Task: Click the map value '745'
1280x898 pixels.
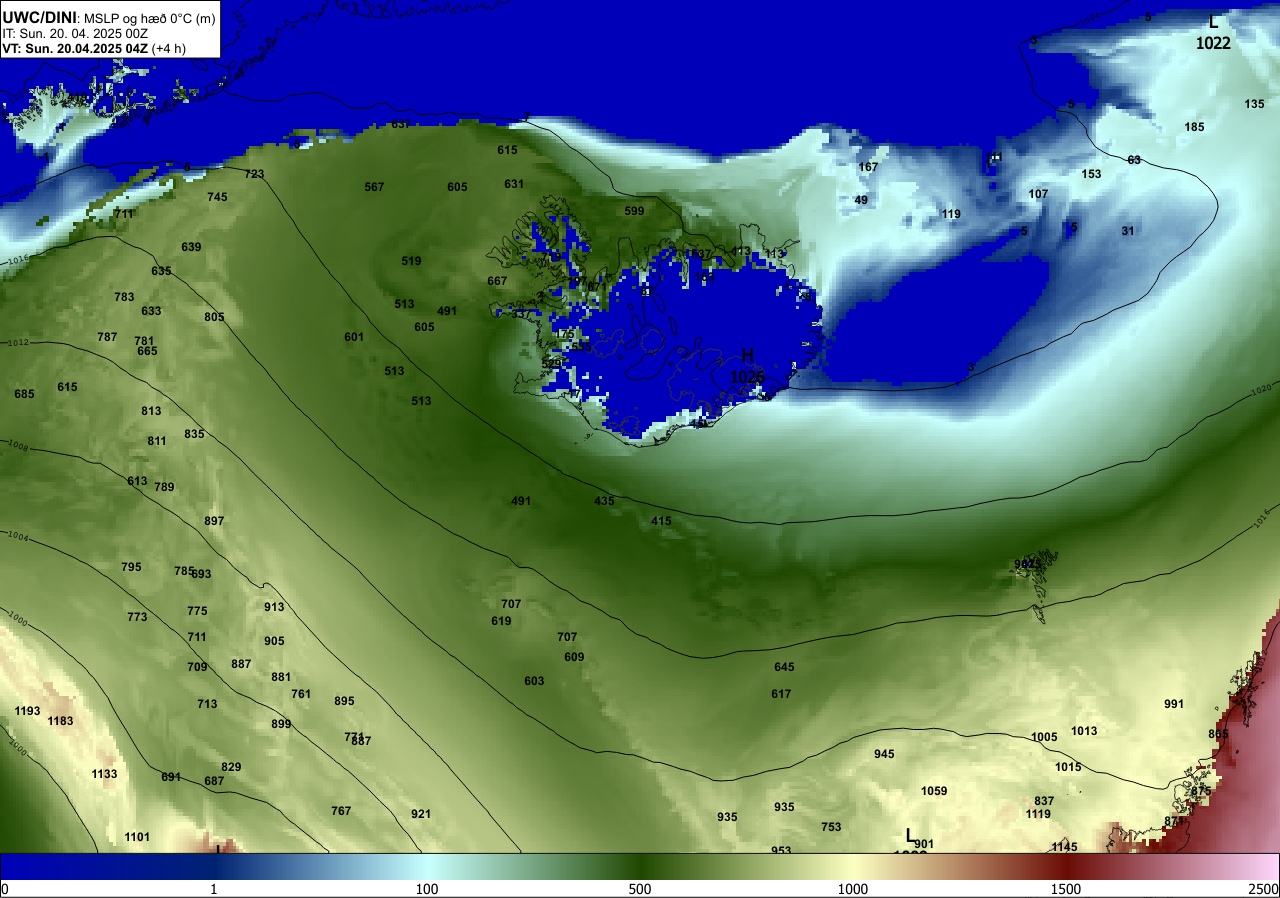Action: pyautogui.click(x=217, y=197)
